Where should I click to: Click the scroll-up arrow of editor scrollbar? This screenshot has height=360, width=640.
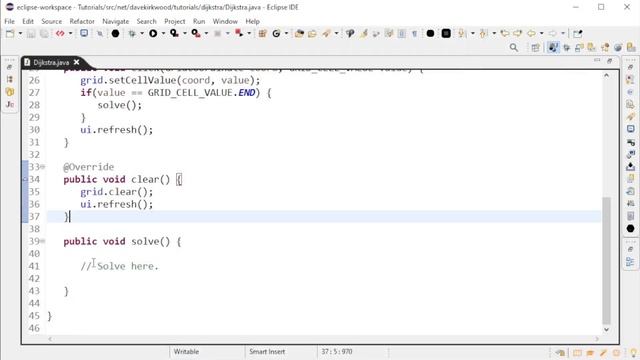607,76
